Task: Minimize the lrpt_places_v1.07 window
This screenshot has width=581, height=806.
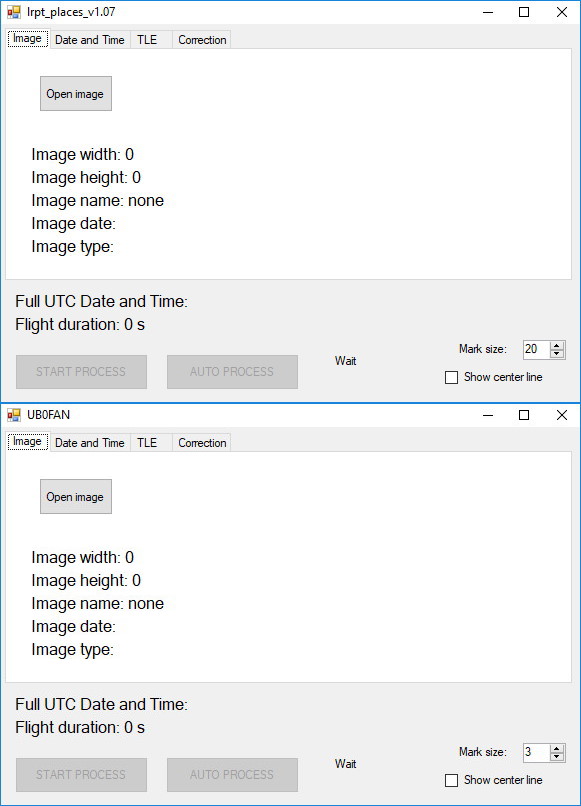Action: pyautogui.click(x=488, y=12)
